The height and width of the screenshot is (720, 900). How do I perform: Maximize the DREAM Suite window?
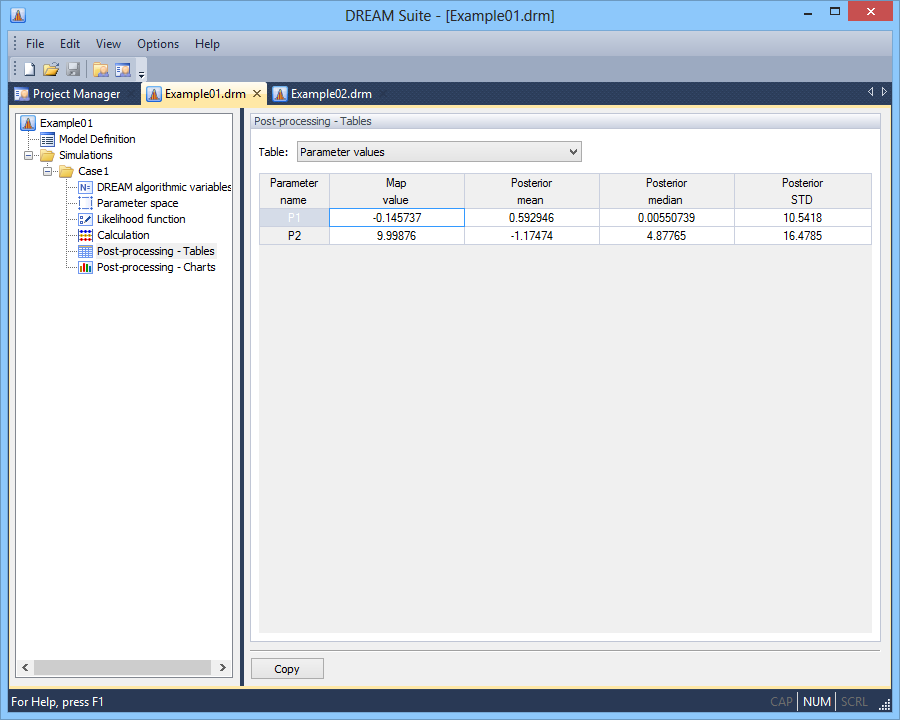[835, 11]
